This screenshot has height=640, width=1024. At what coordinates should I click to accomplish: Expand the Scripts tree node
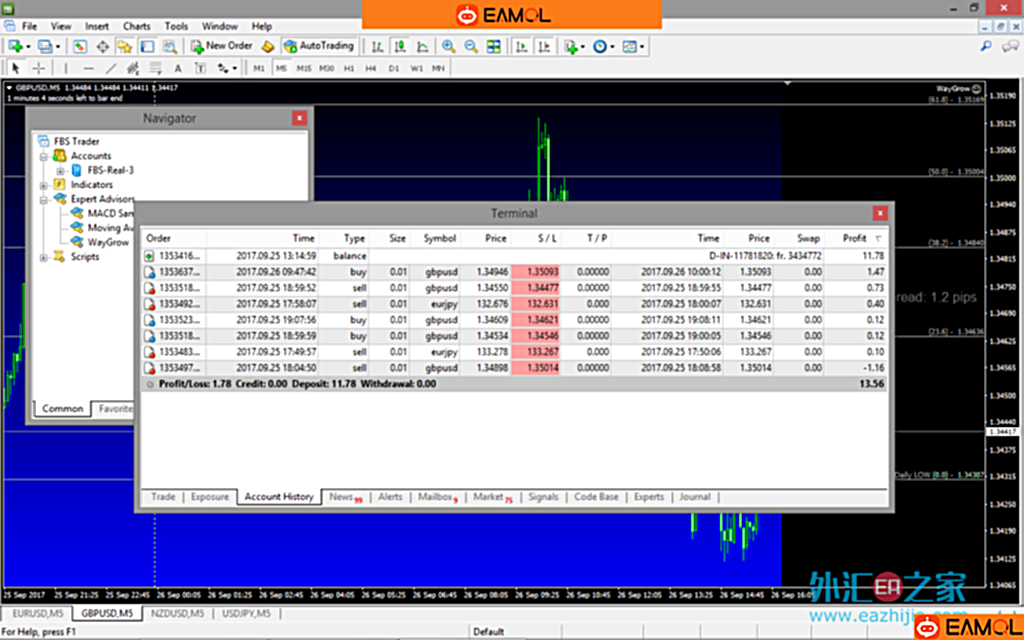pyautogui.click(x=44, y=257)
